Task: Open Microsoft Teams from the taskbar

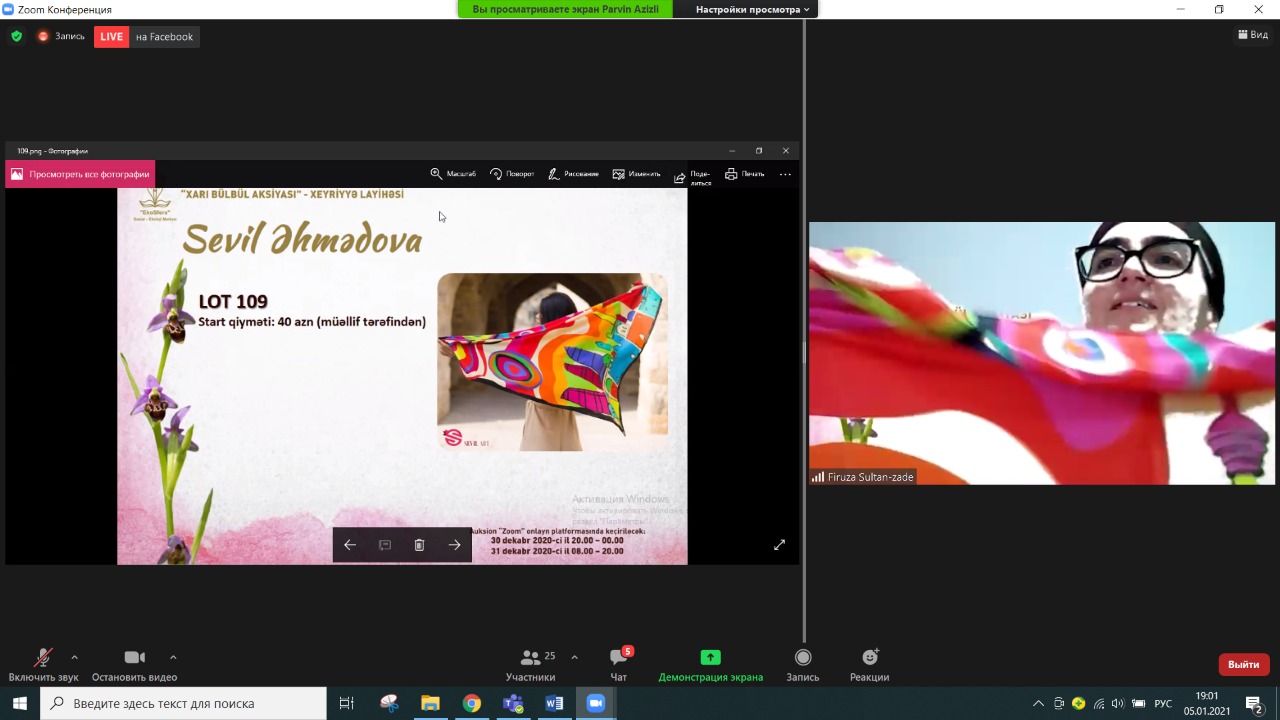Action: tap(513, 703)
